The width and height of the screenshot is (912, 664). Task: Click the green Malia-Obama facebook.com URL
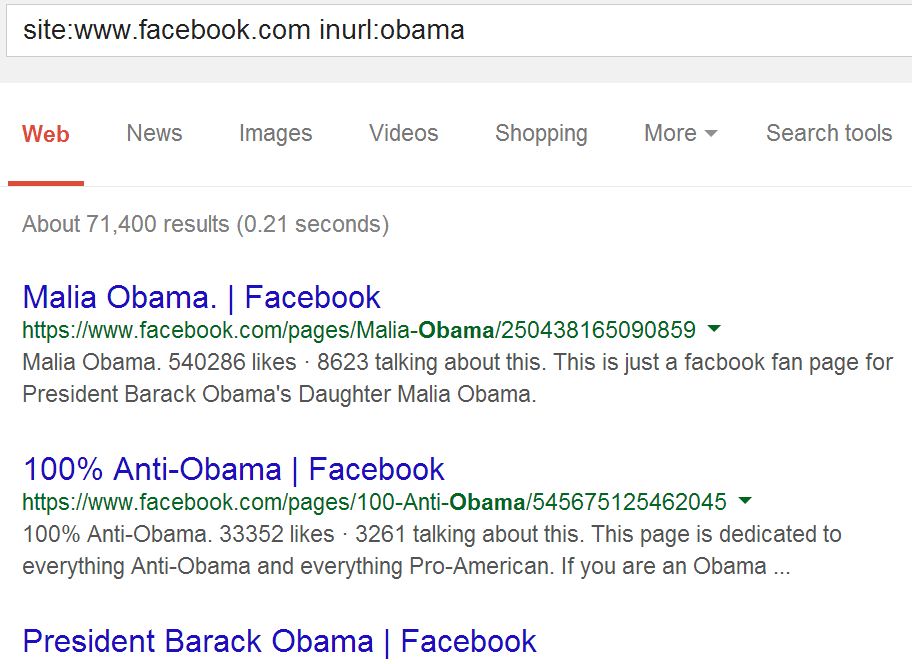click(358, 330)
